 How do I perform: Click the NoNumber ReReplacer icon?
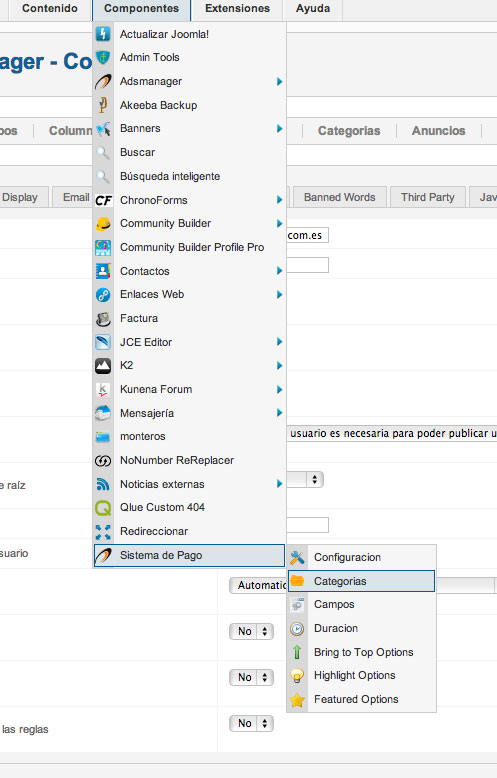click(103, 460)
